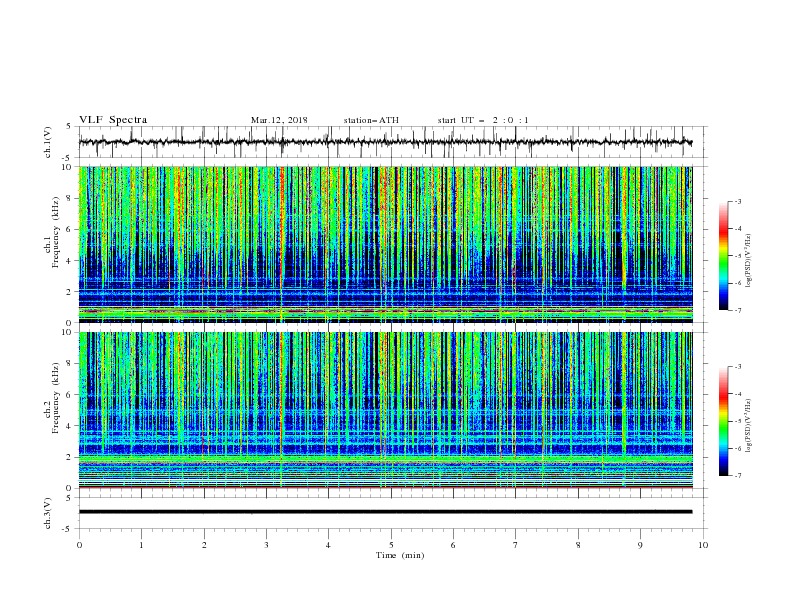This screenshot has width=792, height=612.
Task: Click the "-3" tick on the lower colorbar
Action: 737,367
